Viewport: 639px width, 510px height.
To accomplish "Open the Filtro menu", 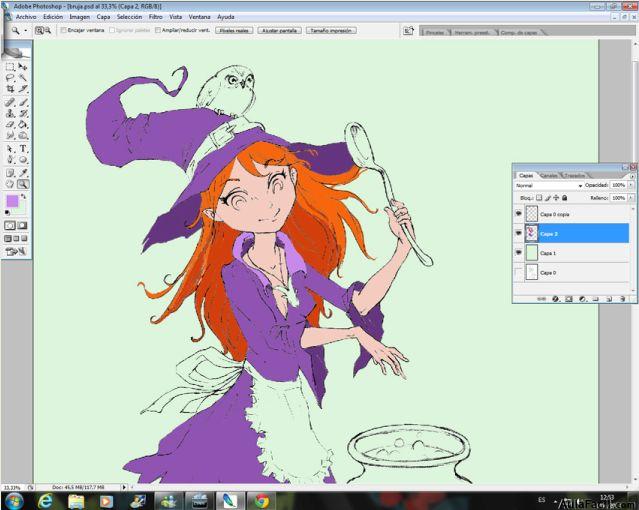I will pos(155,17).
